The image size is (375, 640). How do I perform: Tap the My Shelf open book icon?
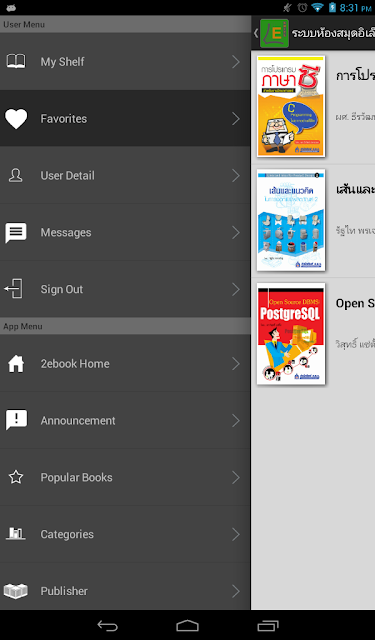tap(16, 62)
